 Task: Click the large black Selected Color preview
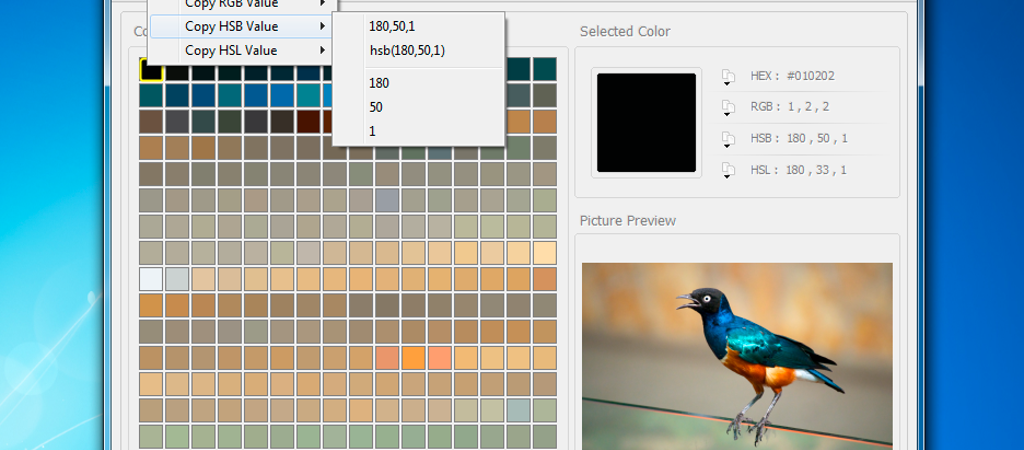(646, 123)
